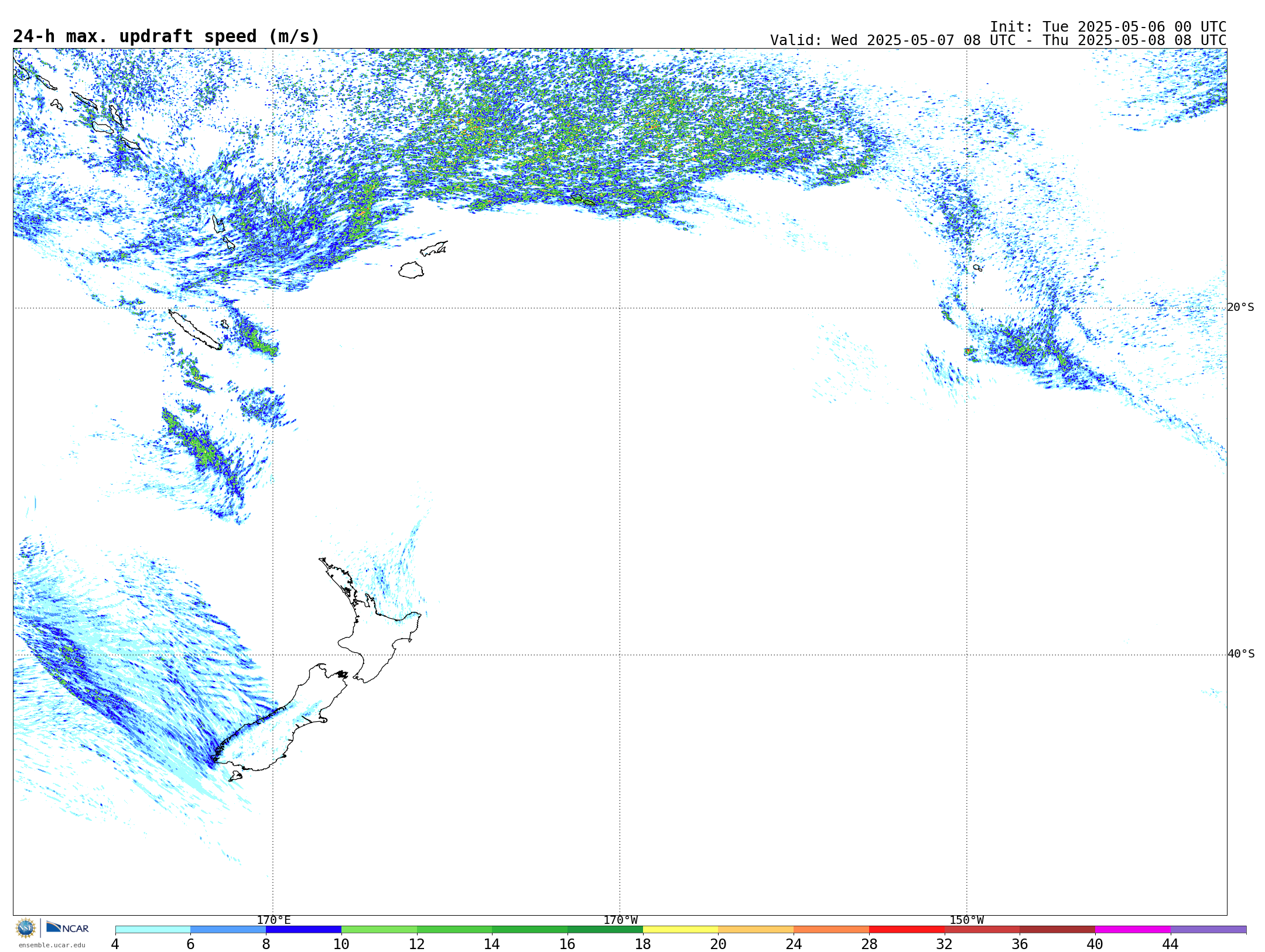Open the ensemble.ucar.edu link text
The height and width of the screenshot is (952, 1265).
[52, 945]
